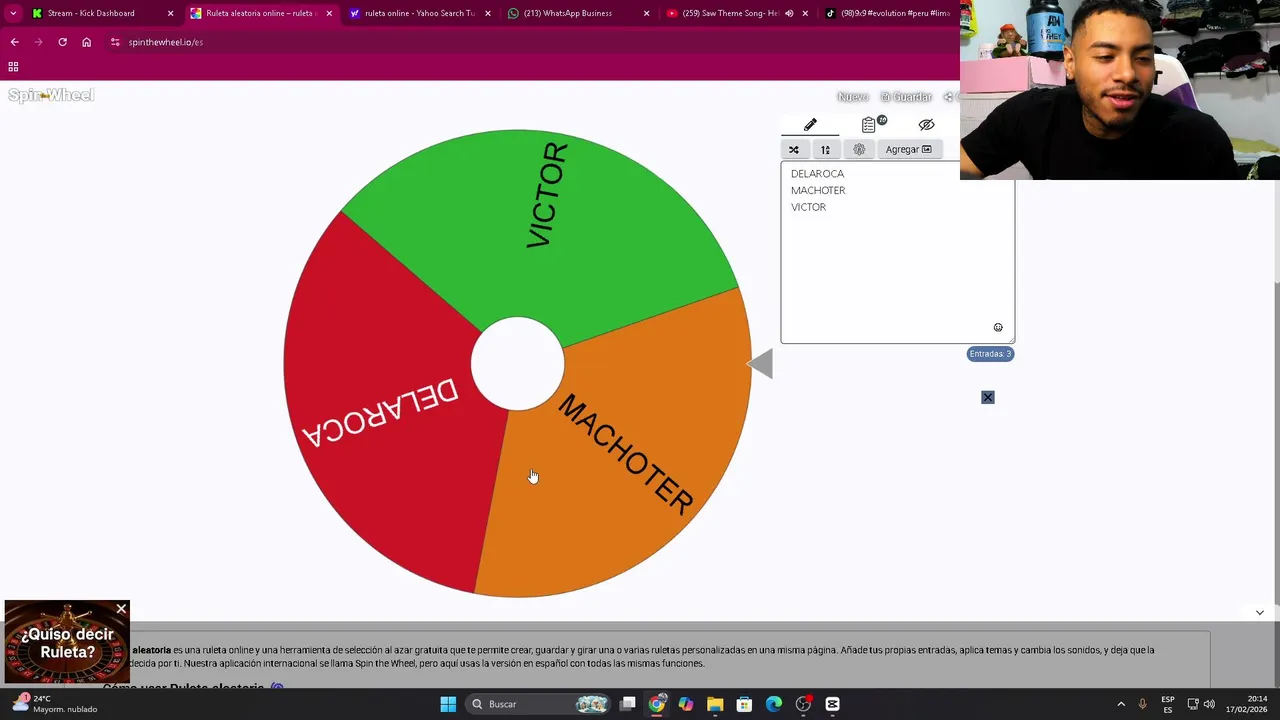The height and width of the screenshot is (720, 1280).
Task: Mute the Saw Theme Song tab audio
Action: coord(789,14)
